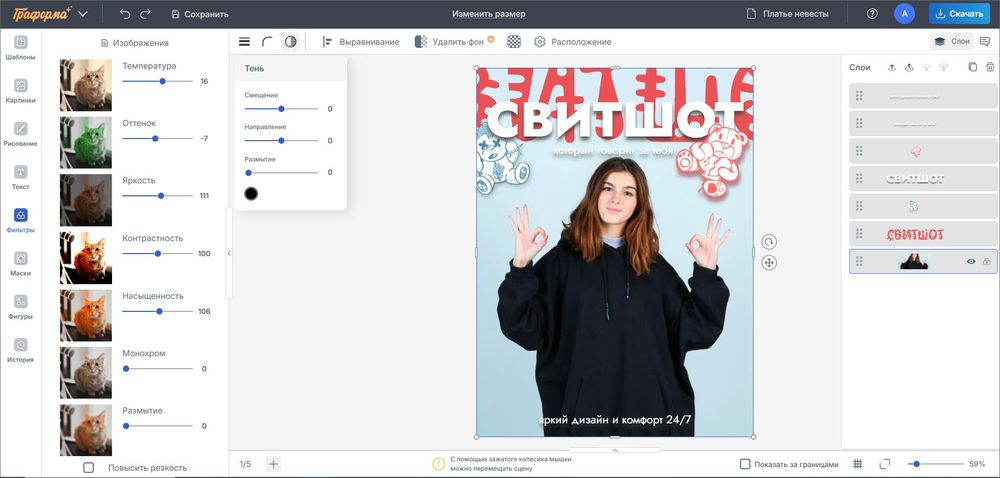Image resolution: width=1000 pixels, height=478 pixels.
Task: Select the corner rounding icon
Action: coord(267,41)
